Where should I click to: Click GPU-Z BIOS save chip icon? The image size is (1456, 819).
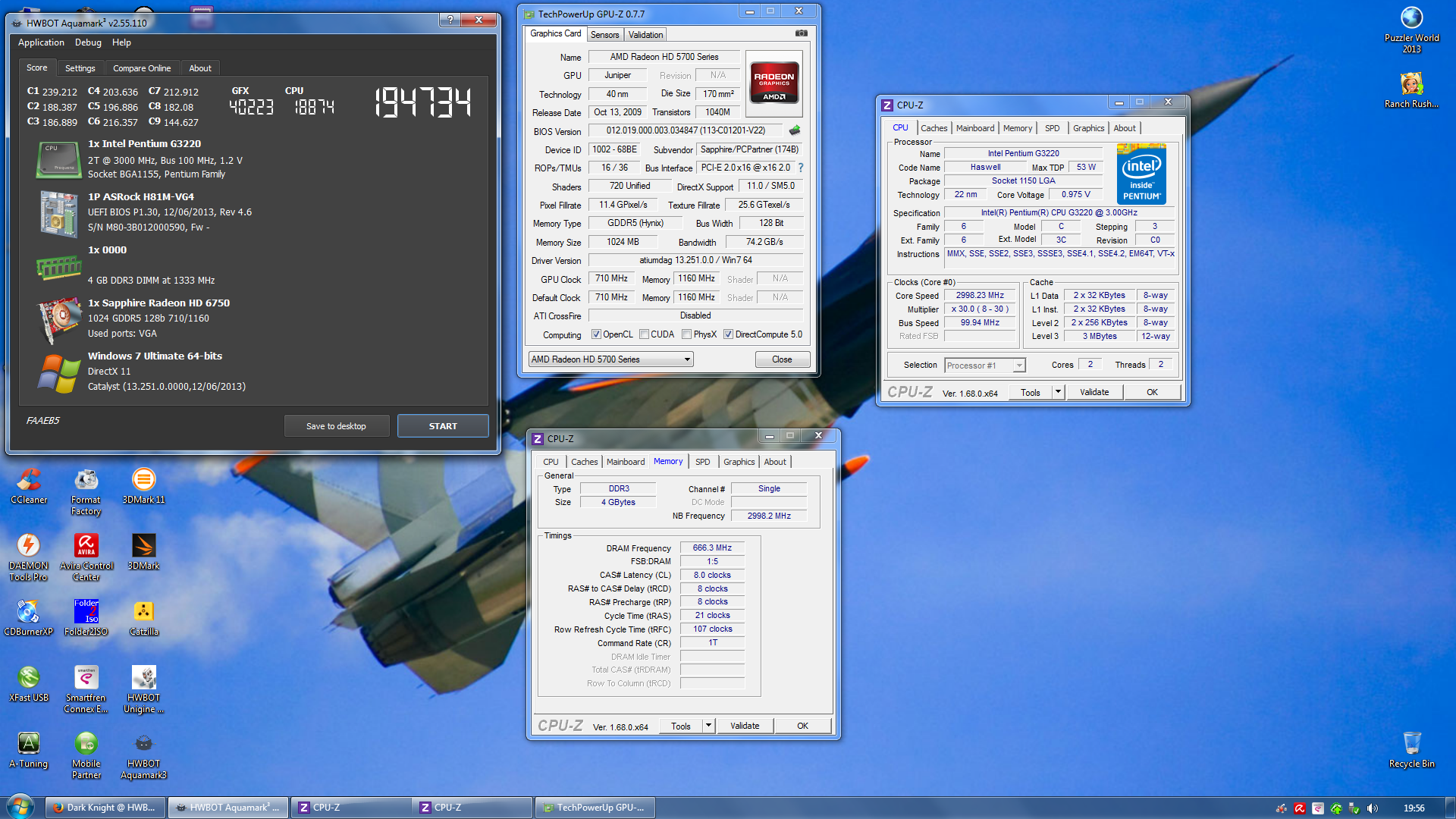tap(795, 130)
